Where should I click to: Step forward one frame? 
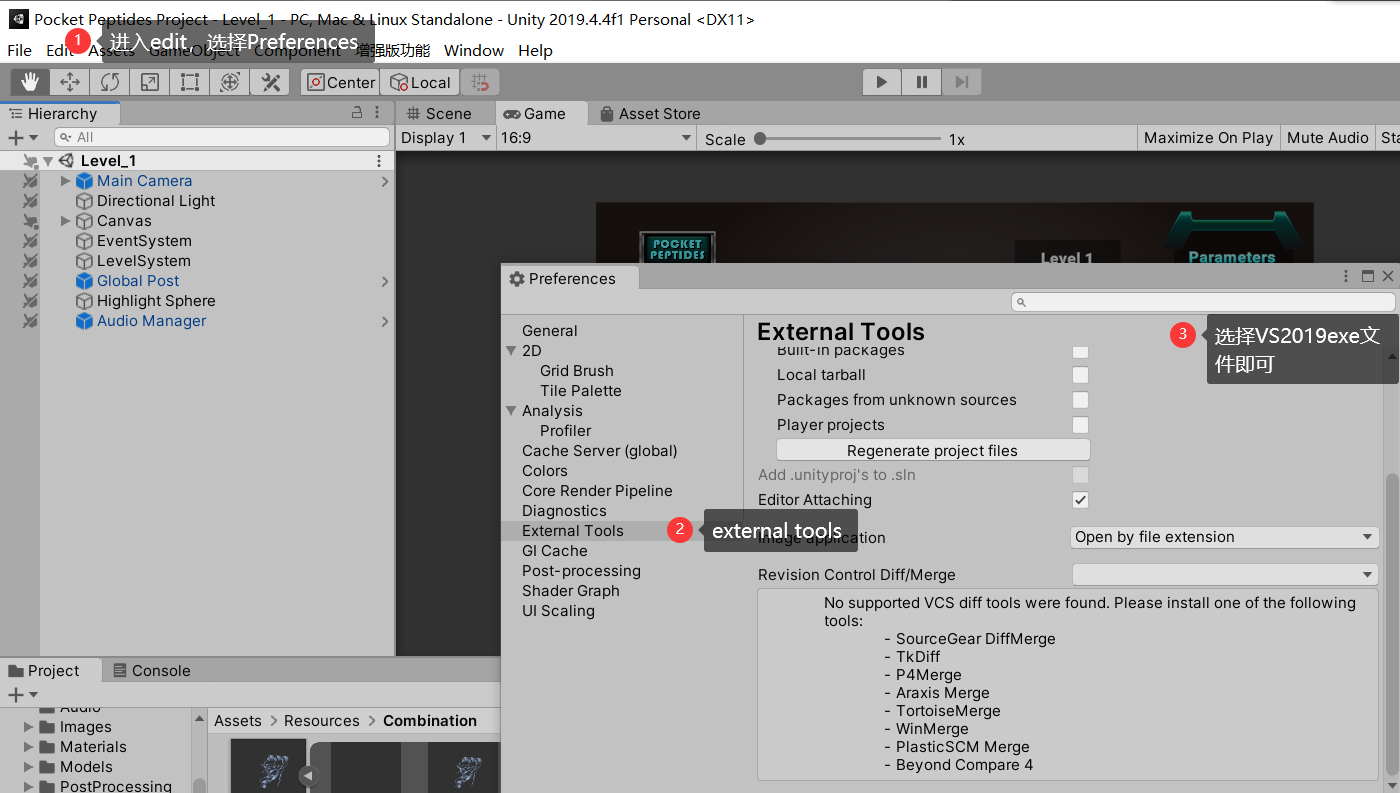(961, 82)
